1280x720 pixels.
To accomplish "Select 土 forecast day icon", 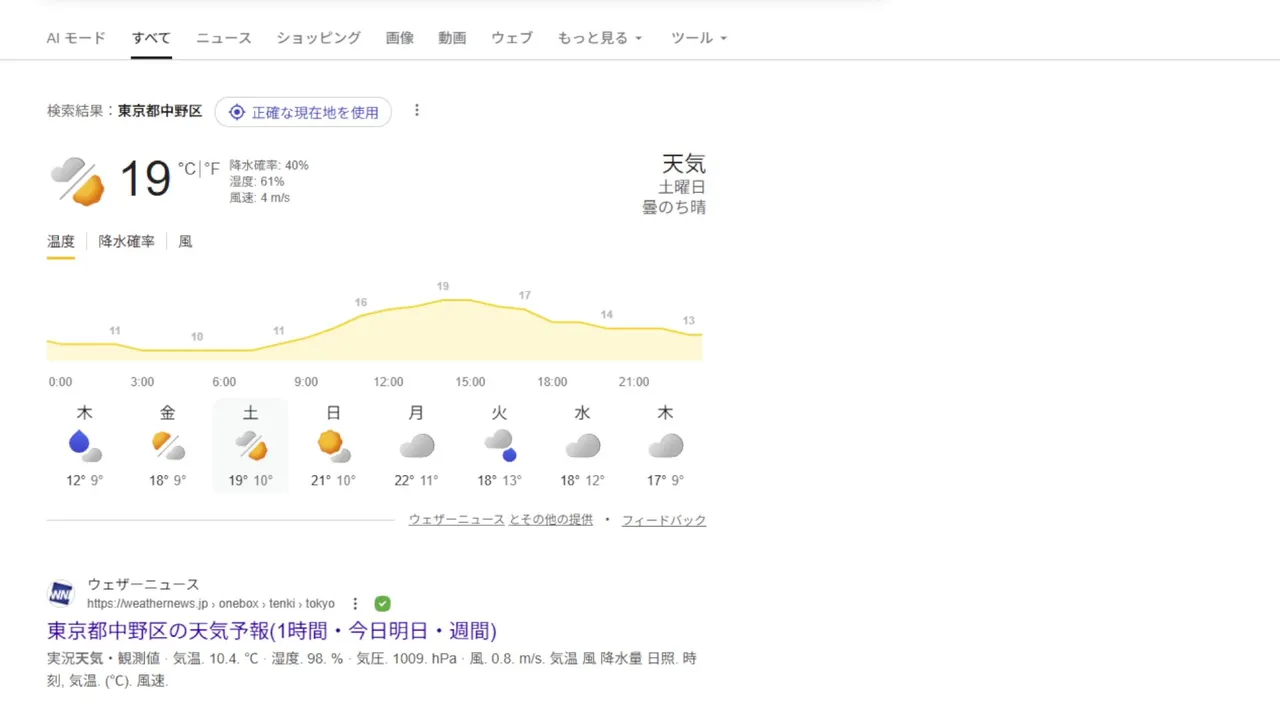I will [x=251, y=445].
